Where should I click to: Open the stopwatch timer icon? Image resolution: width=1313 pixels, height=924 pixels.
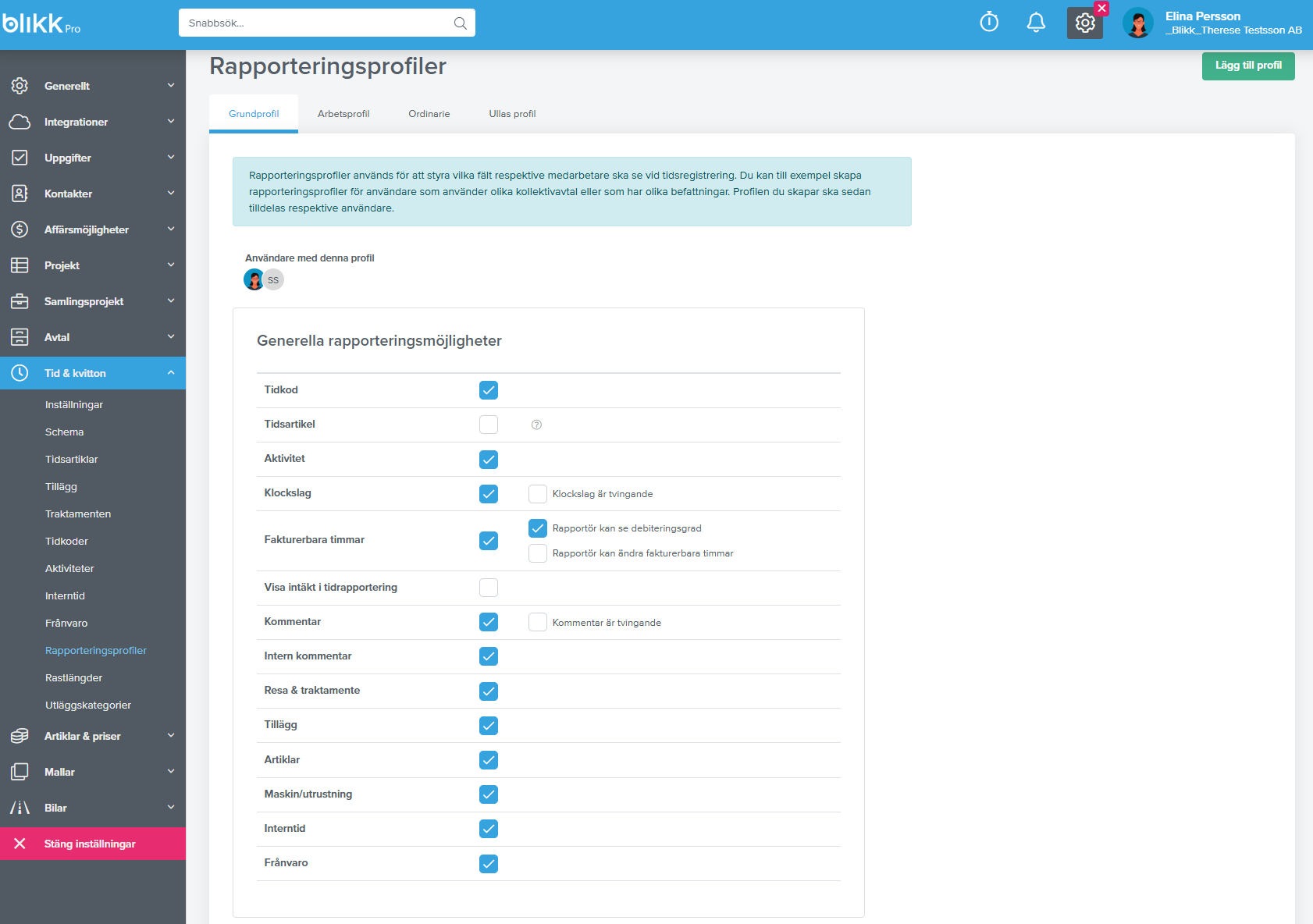pyautogui.click(x=989, y=23)
